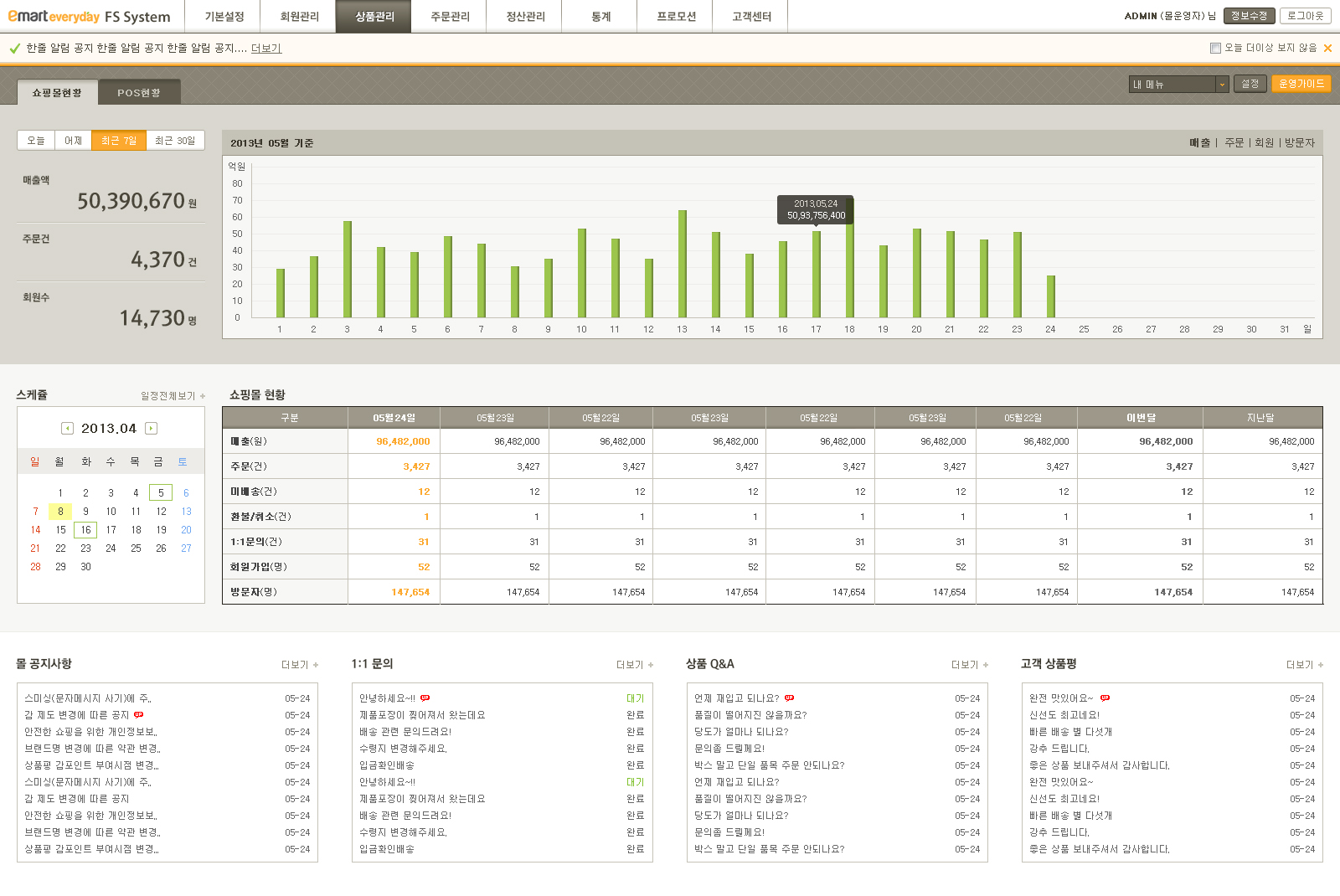Image resolution: width=1340 pixels, height=896 pixels.
Task: Click first 대기 status in 1:1 문의
Action: (636, 698)
